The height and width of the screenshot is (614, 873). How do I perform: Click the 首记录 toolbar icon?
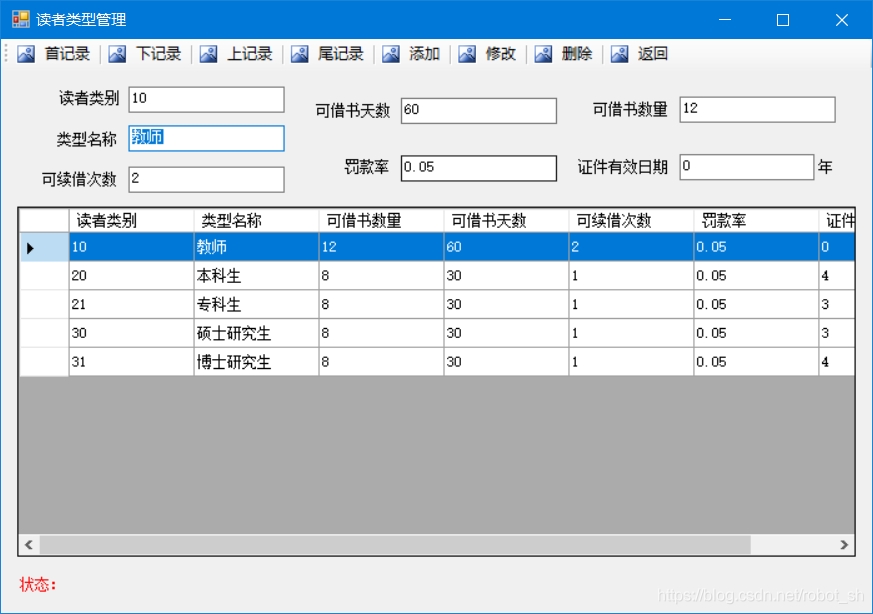(26, 54)
